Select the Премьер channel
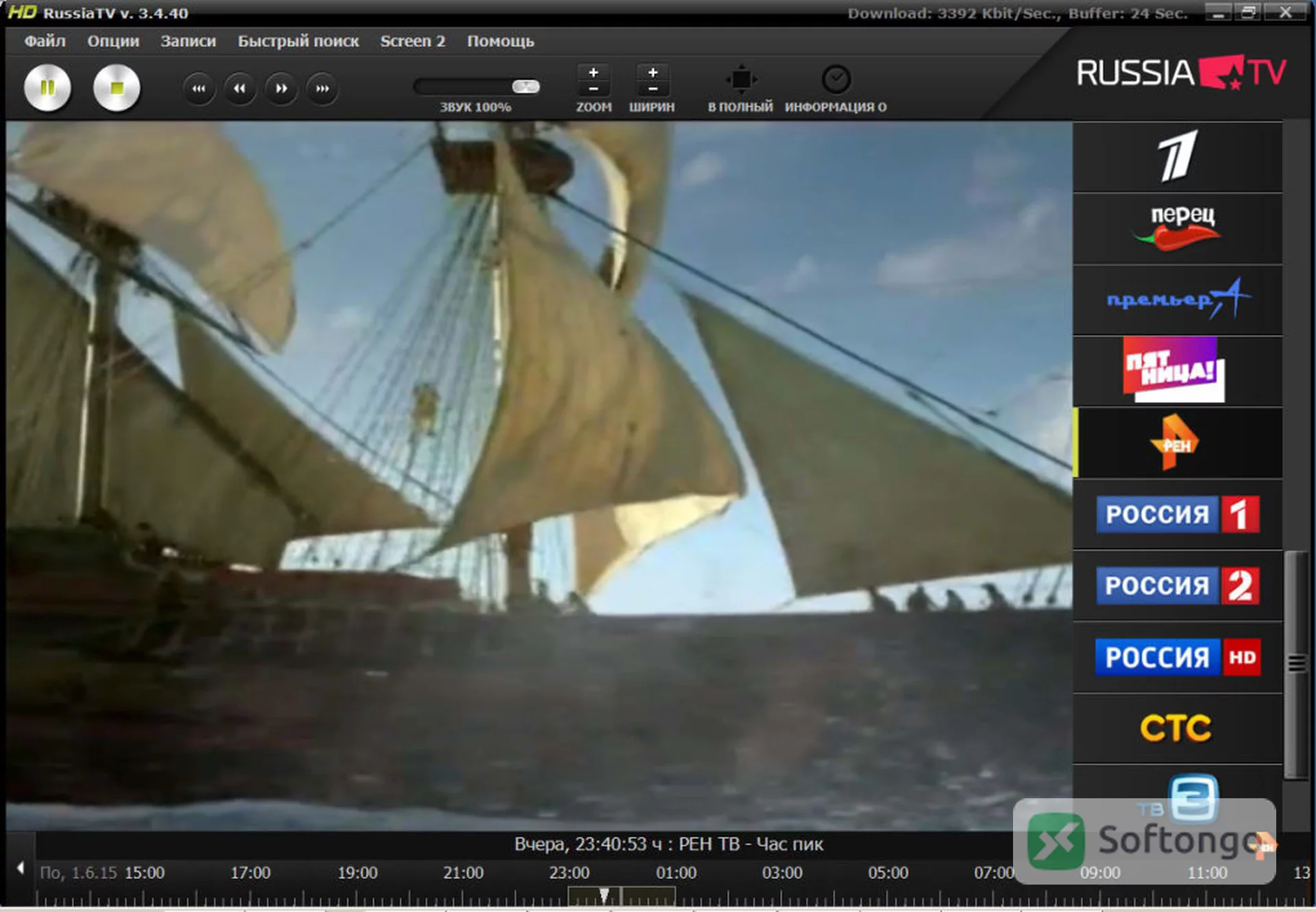 1177,300
